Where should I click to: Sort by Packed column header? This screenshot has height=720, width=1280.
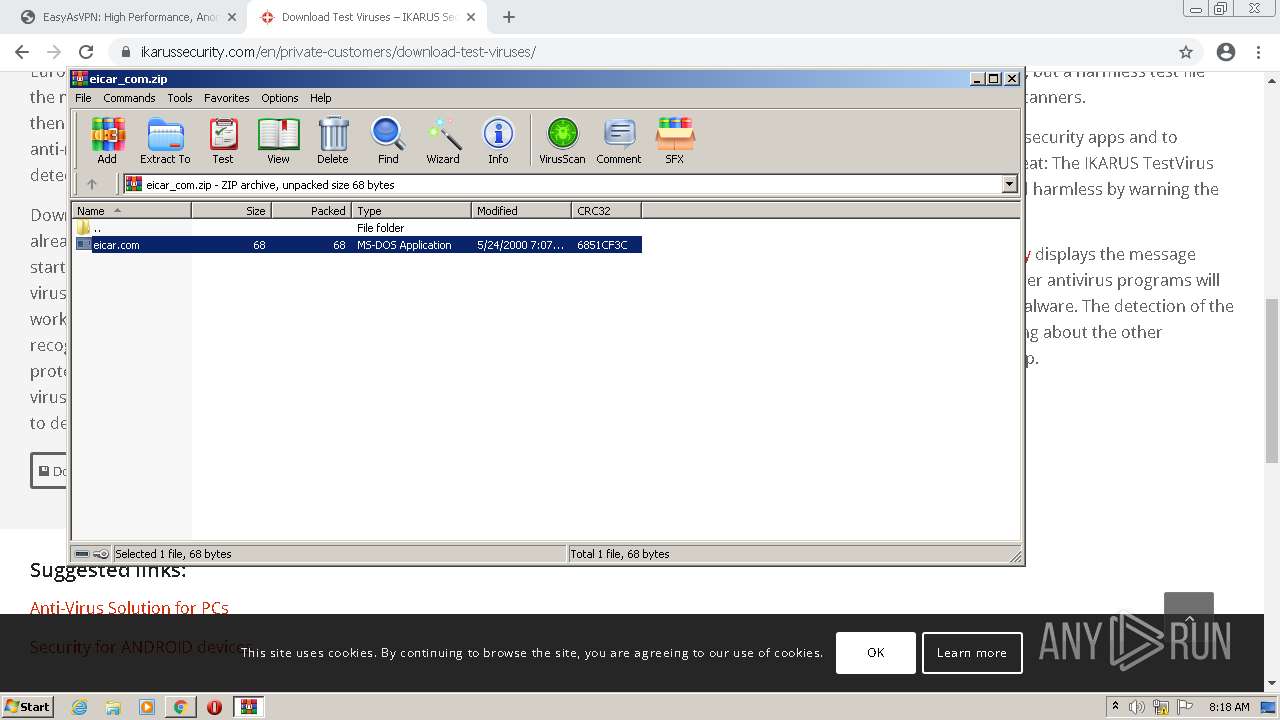tap(311, 210)
